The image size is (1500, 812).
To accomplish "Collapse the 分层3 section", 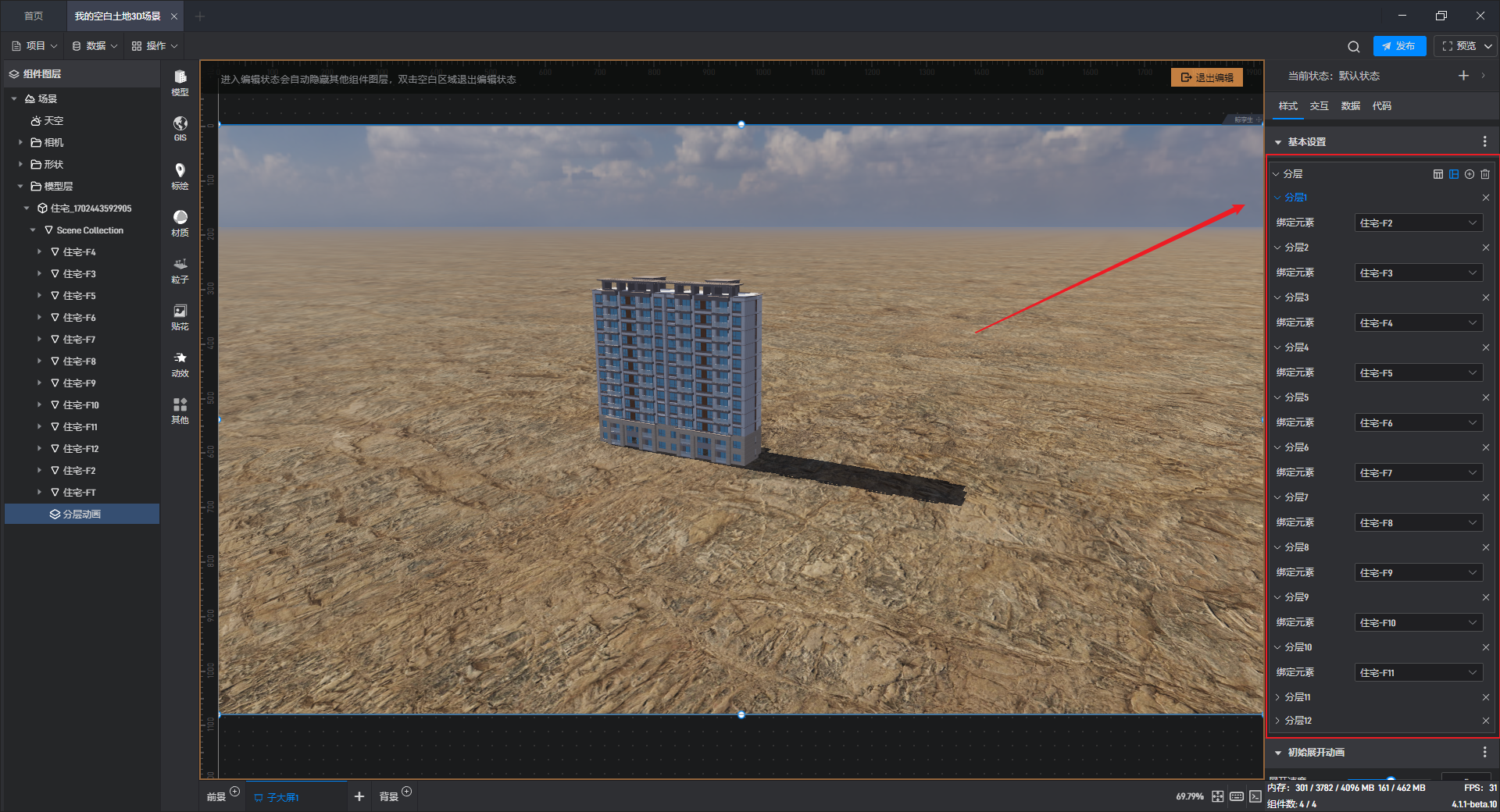I will 1278,297.
